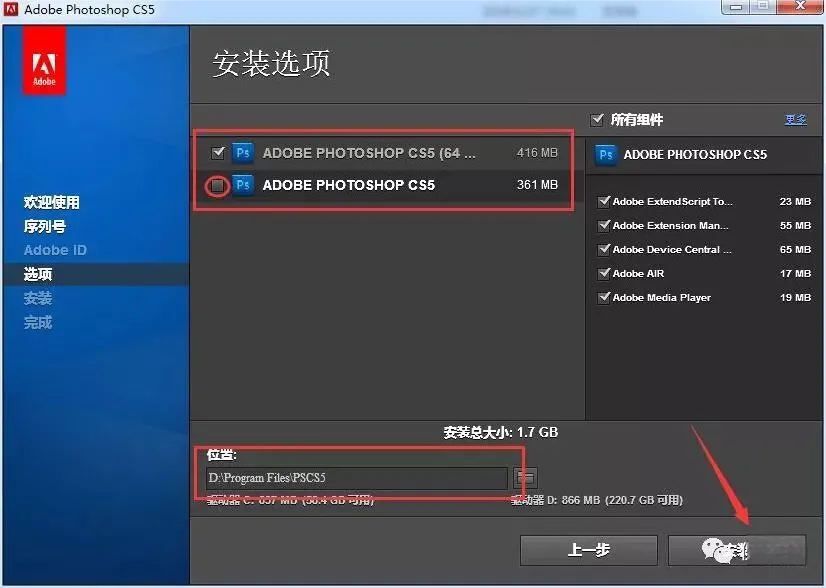Minimize the installer window
Screen dimensions: 826x588
click(x=736, y=7)
